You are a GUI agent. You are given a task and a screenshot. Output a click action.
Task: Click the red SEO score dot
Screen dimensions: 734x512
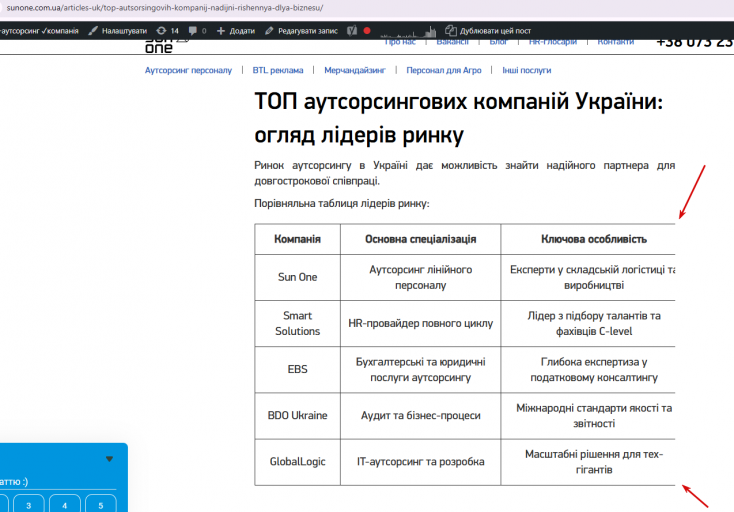tap(367, 31)
